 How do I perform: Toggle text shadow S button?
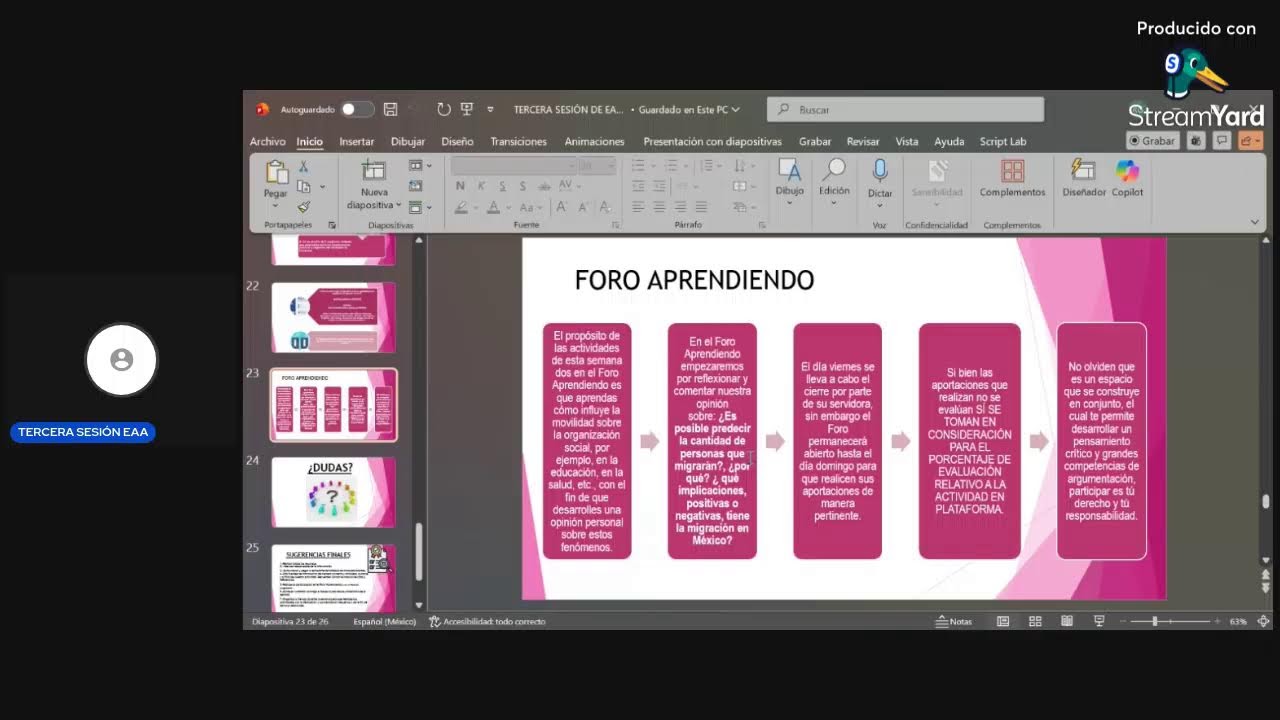coord(523,186)
